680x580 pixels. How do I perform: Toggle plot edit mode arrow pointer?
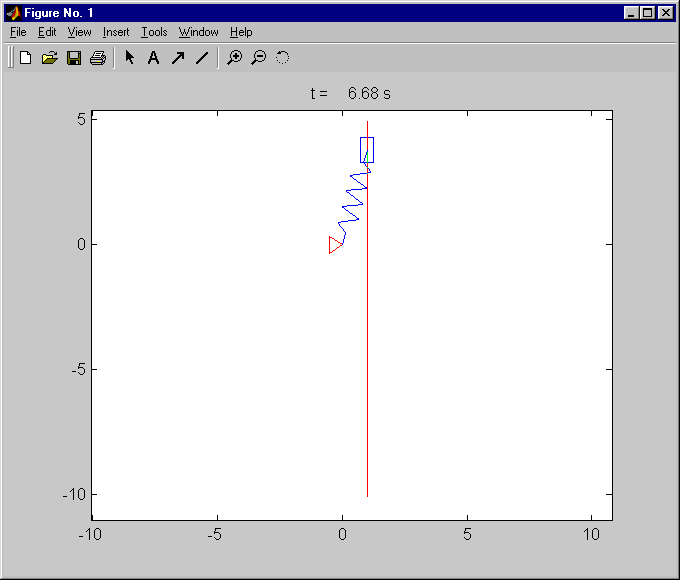(130, 58)
